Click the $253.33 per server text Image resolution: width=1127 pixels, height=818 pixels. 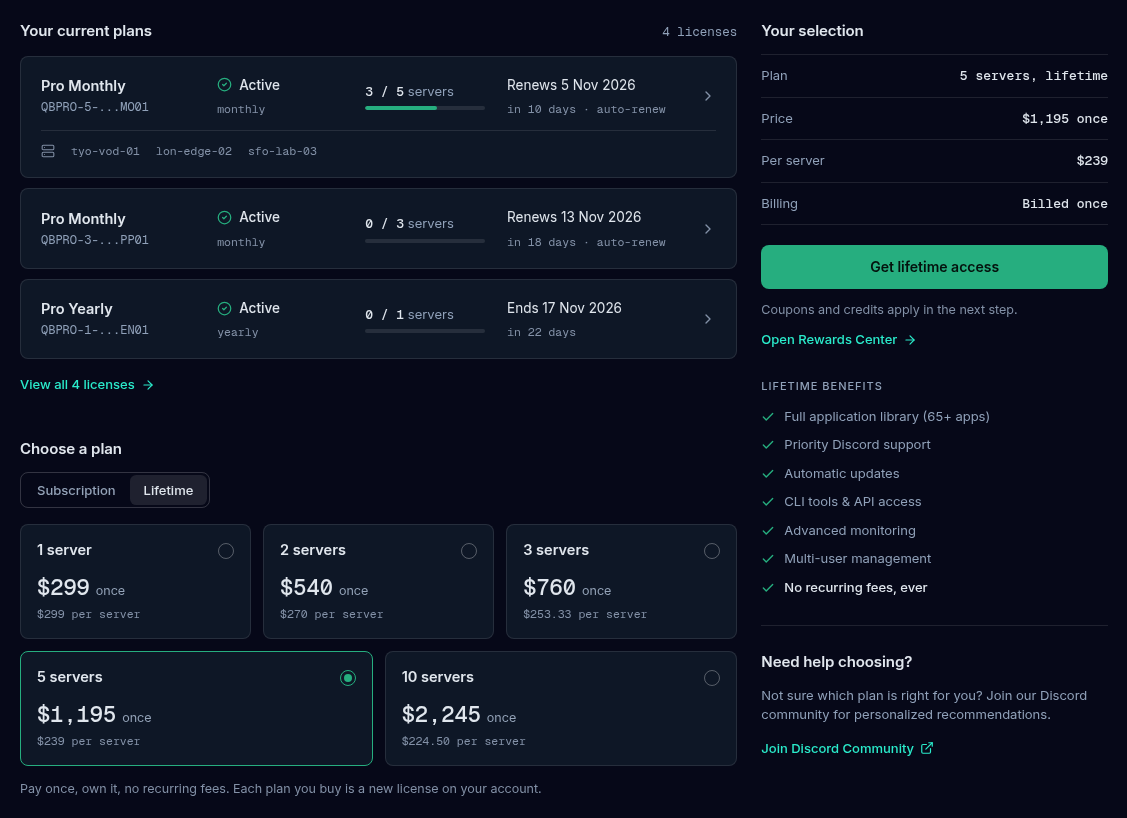coord(584,614)
